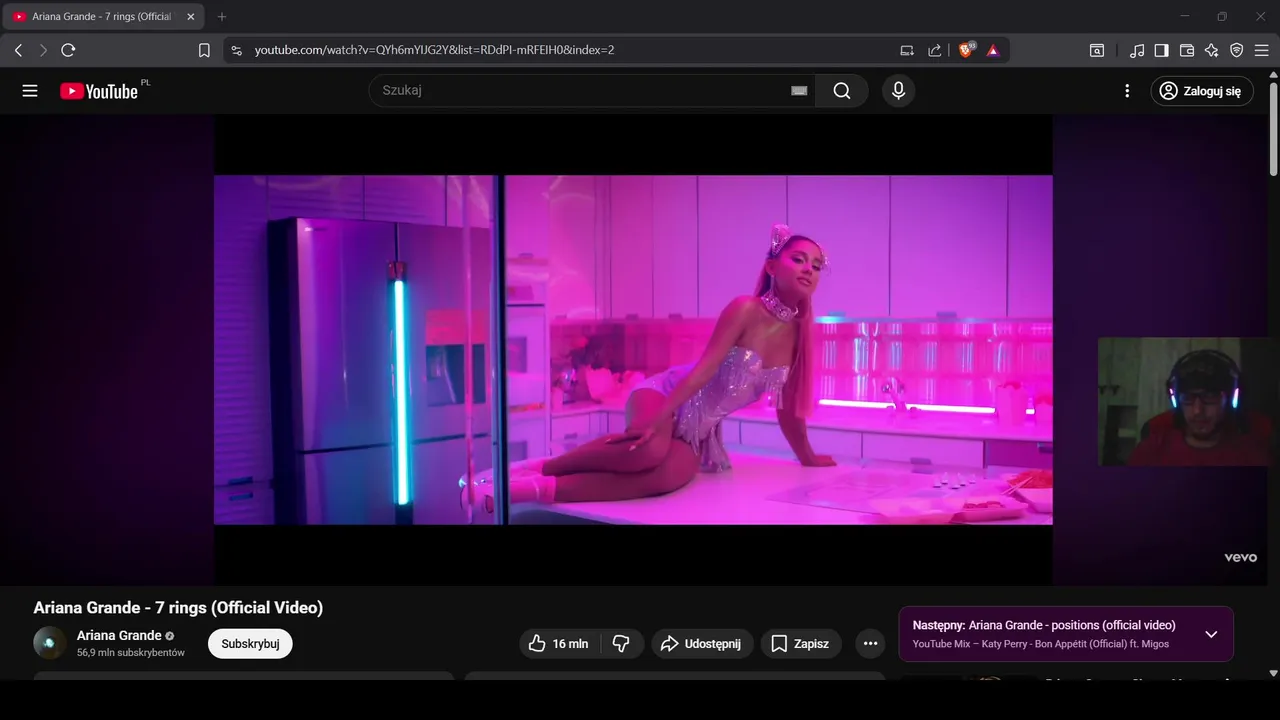Open Ariana Grande channel name link
Image resolution: width=1280 pixels, height=720 pixels.
click(119, 635)
